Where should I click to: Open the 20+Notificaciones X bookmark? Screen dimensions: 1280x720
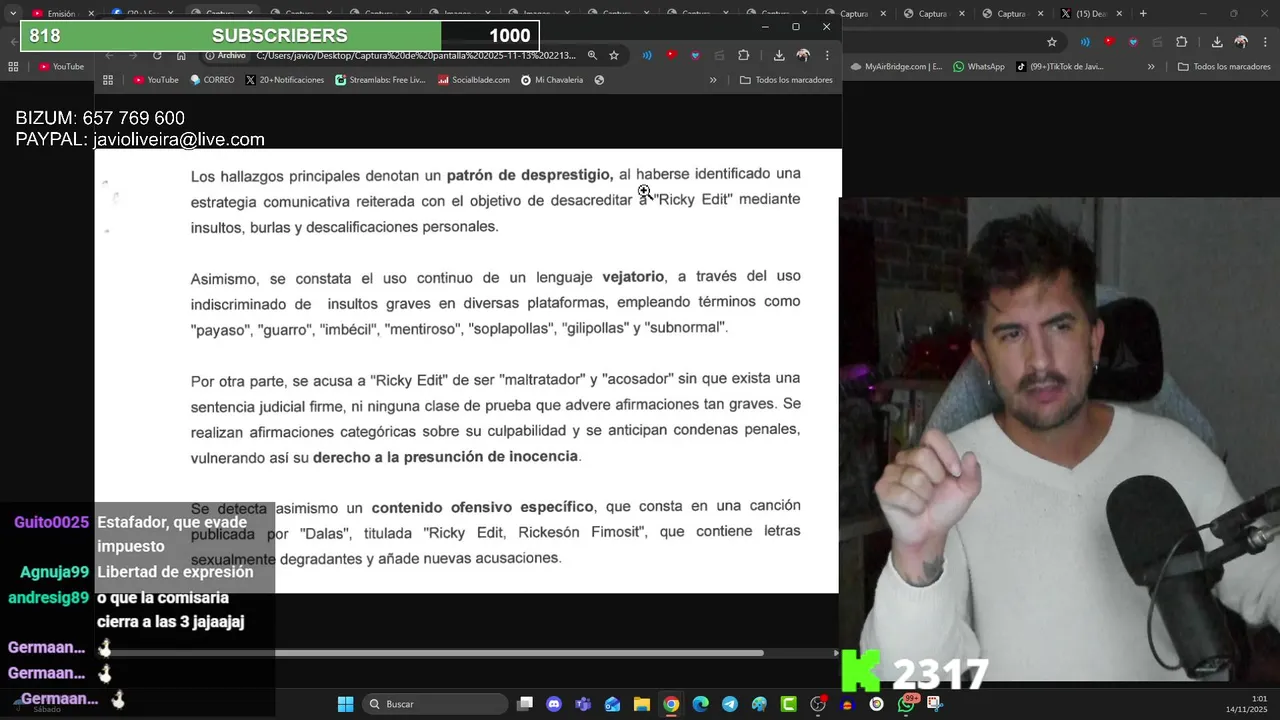pyautogui.click(x=285, y=80)
